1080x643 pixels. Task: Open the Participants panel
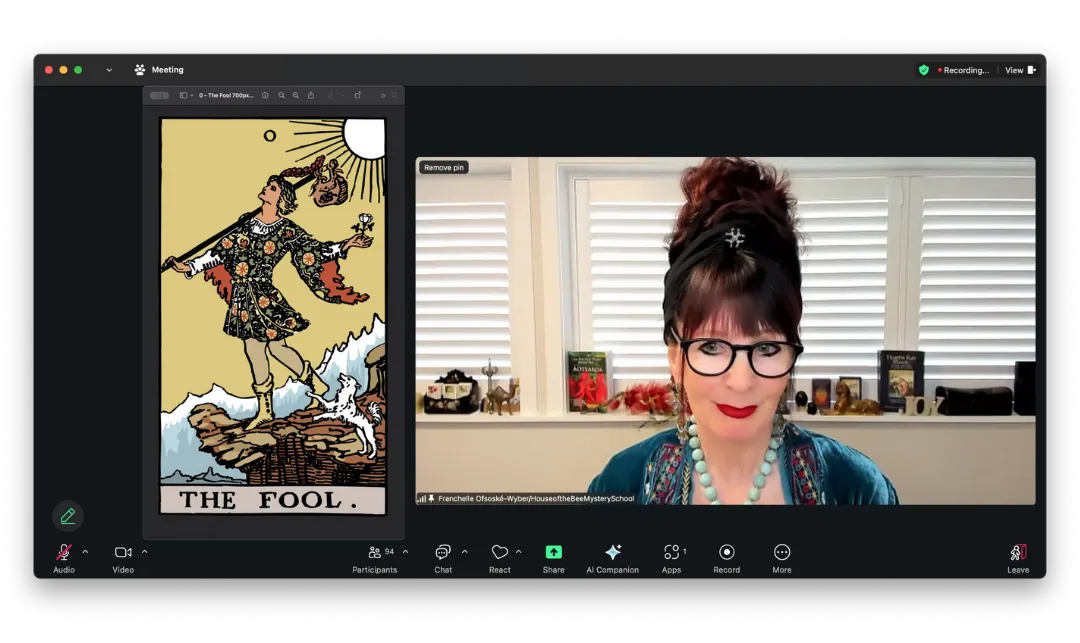[374, 553]
